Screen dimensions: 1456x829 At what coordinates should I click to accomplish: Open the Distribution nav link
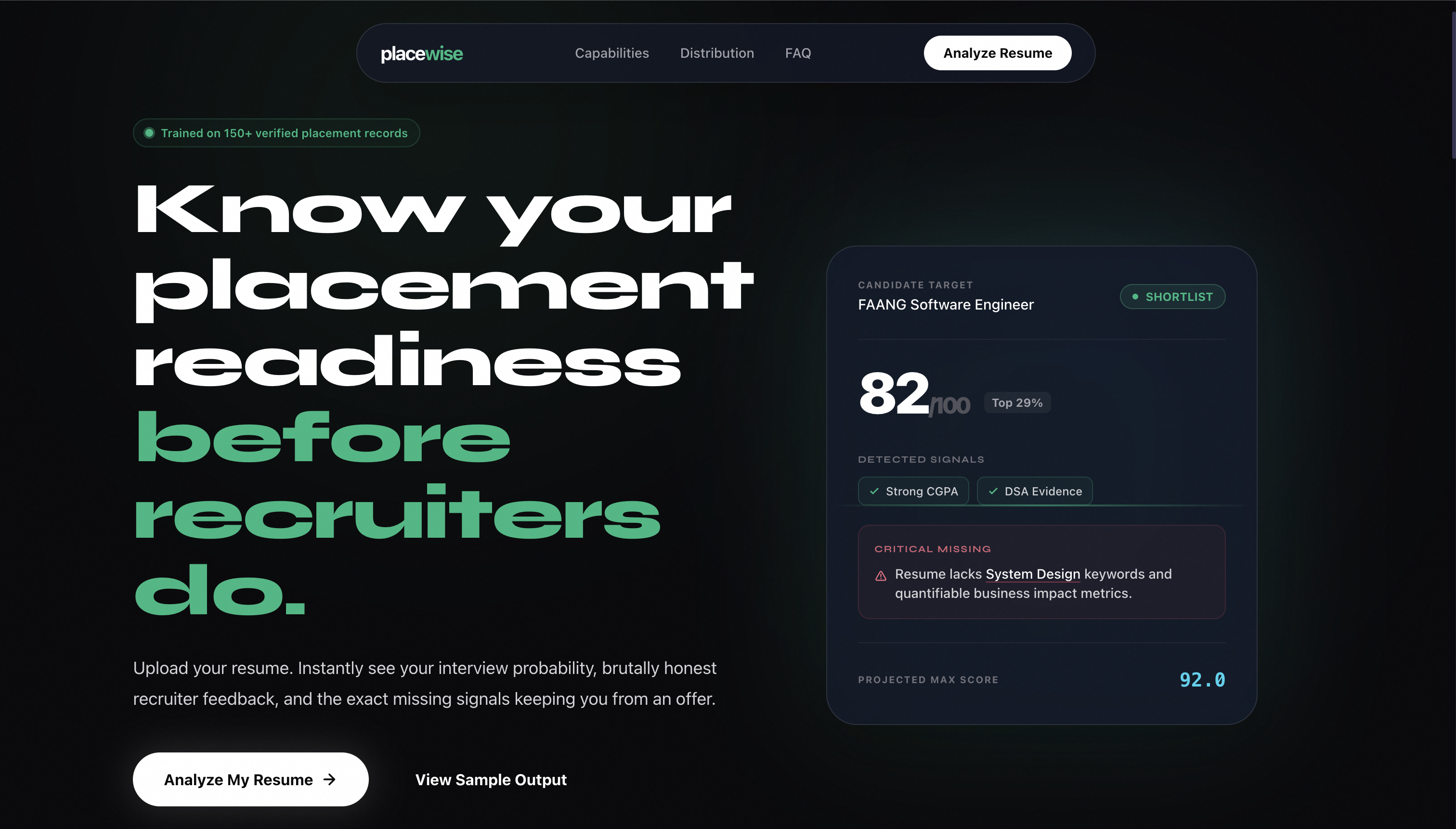(x=717, y=53)
